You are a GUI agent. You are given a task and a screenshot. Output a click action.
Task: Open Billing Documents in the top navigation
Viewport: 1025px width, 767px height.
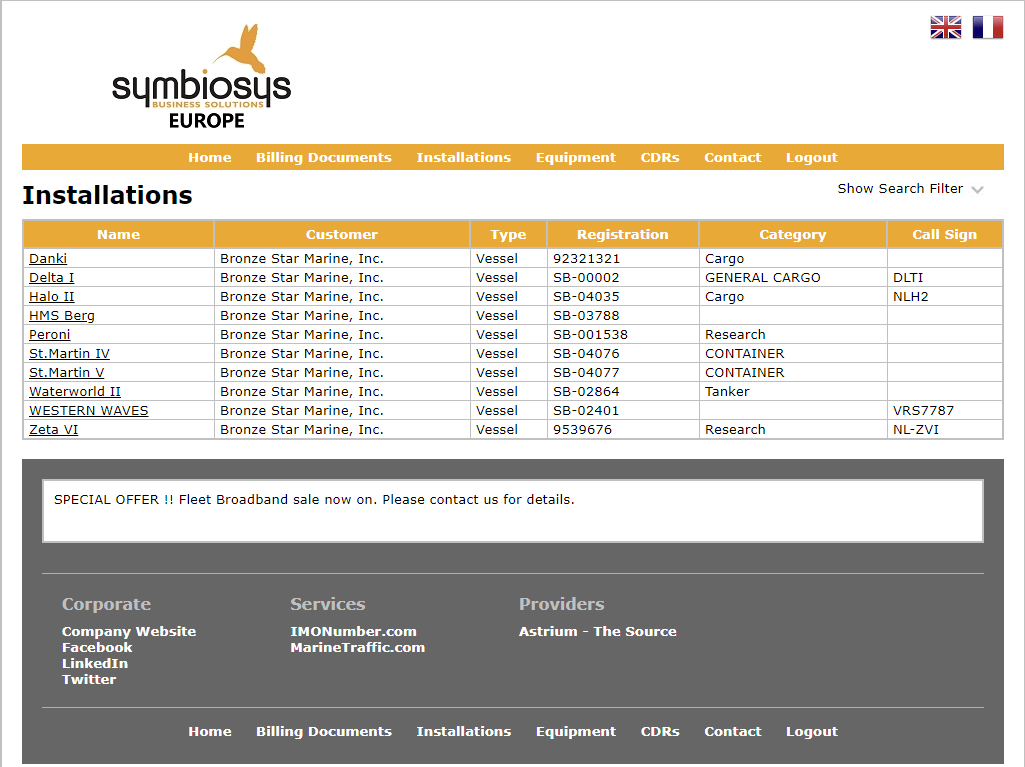coord(323,158)
